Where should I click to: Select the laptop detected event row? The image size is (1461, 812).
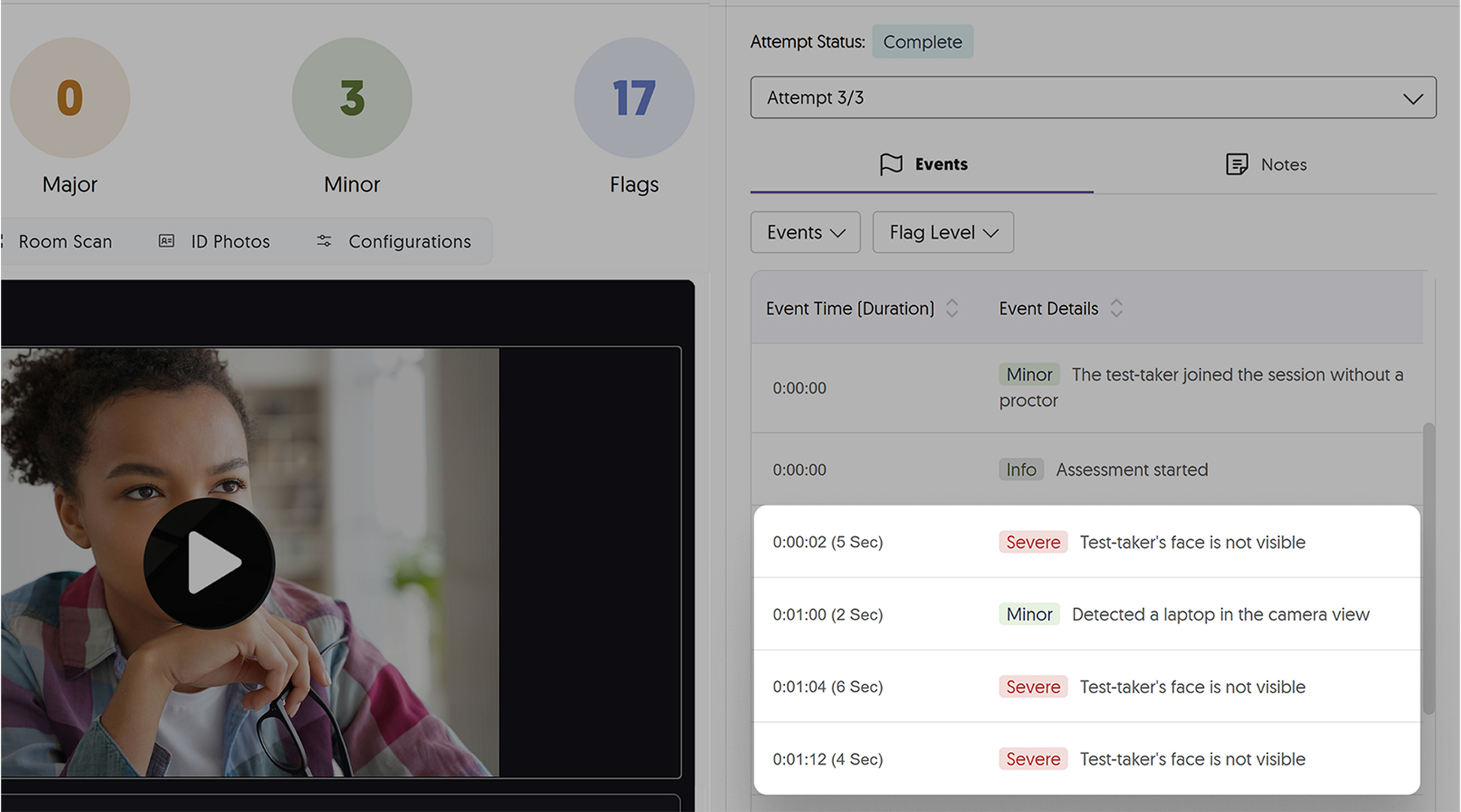(1087, 614)
